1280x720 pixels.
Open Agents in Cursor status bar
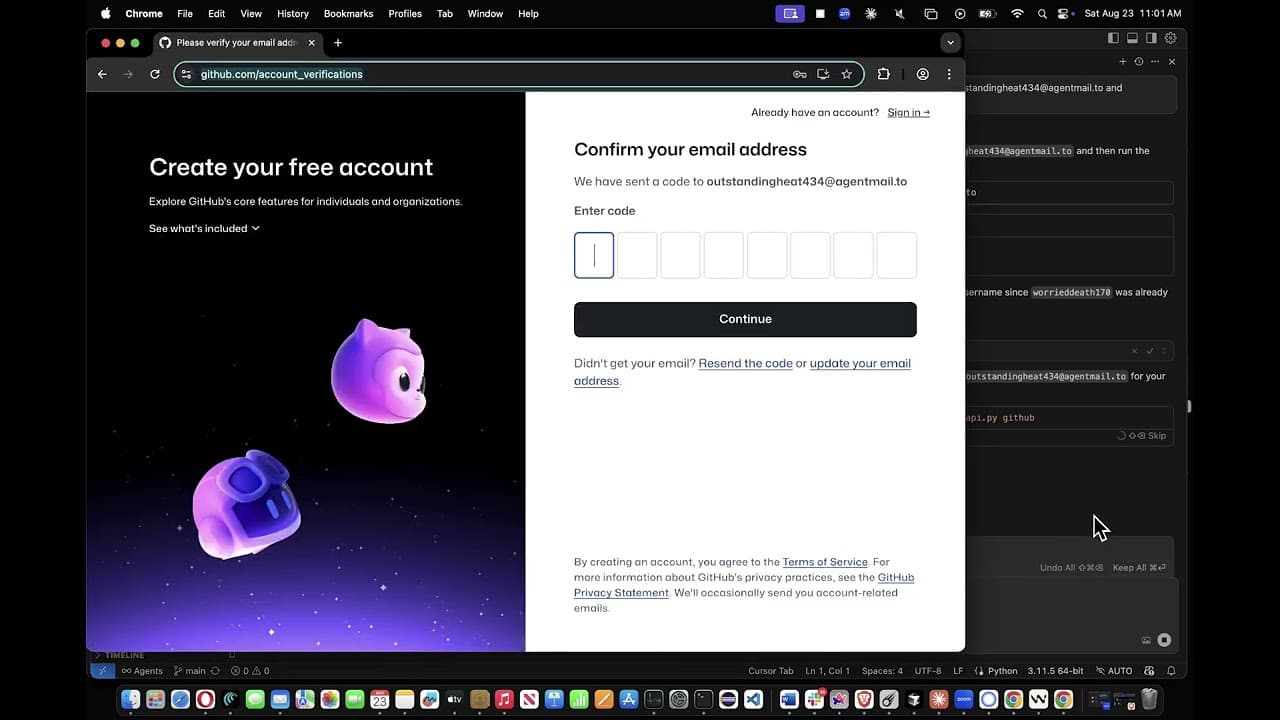point(142,671)
